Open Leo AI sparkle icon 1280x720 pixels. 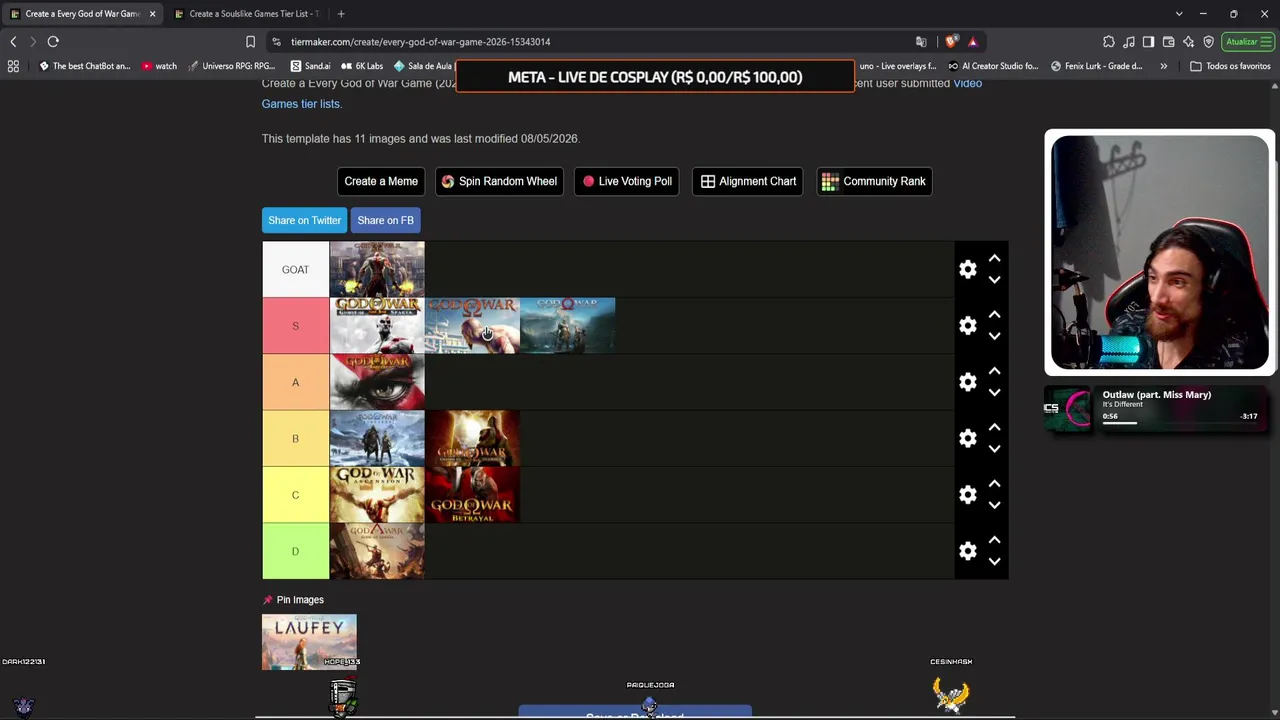(x=1188, y=42)
